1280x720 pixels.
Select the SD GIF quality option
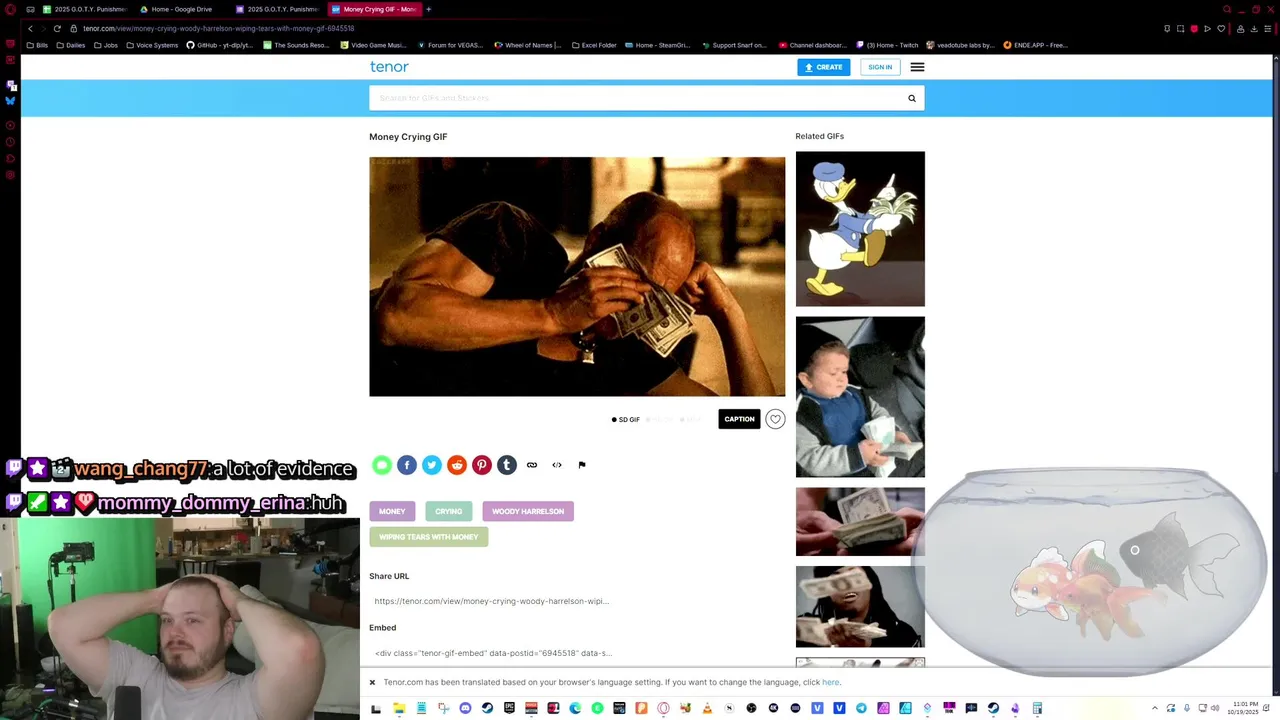point(626,420)
